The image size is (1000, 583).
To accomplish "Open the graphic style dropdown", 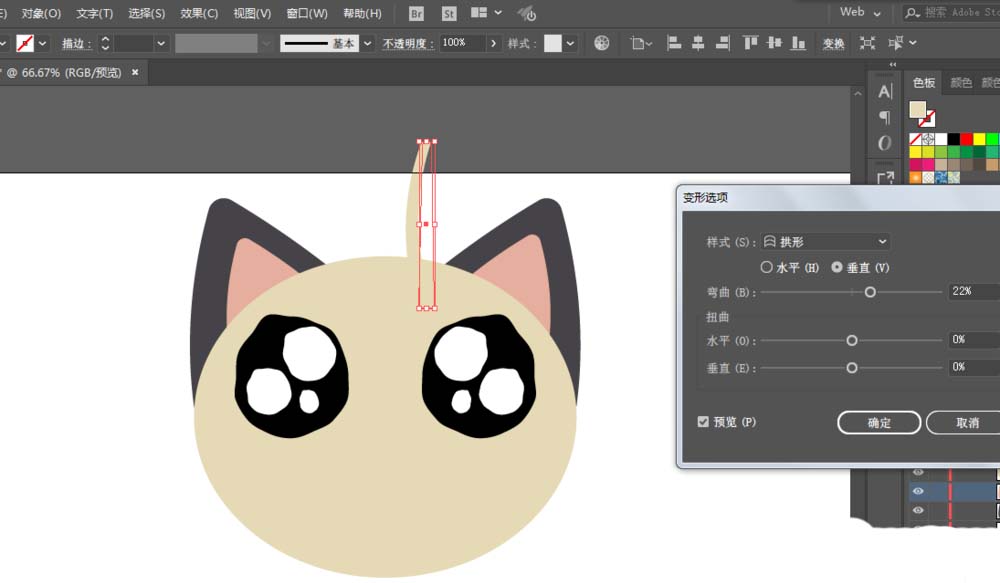I will 570,43.
